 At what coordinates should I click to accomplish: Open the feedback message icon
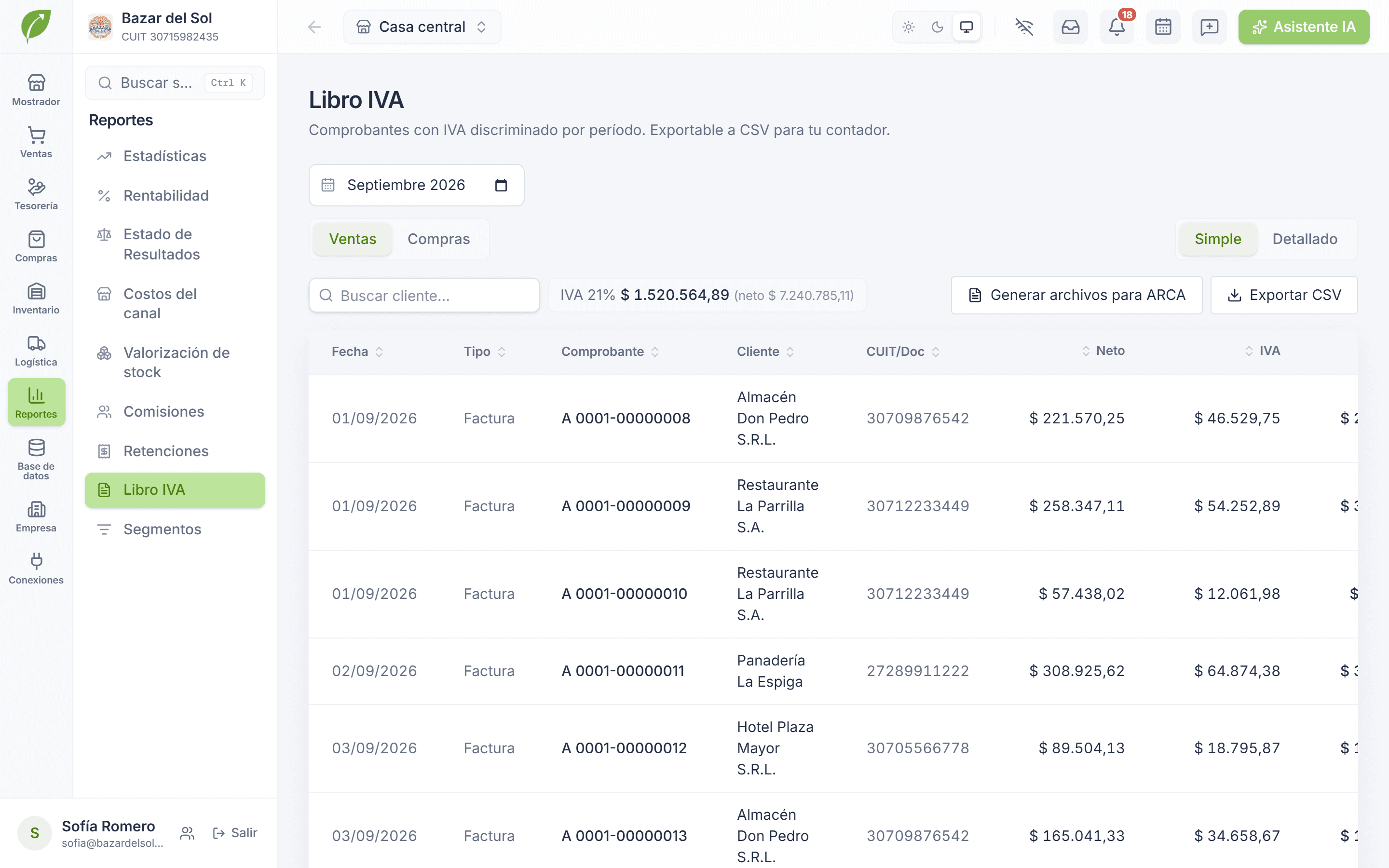point(1210,27)
